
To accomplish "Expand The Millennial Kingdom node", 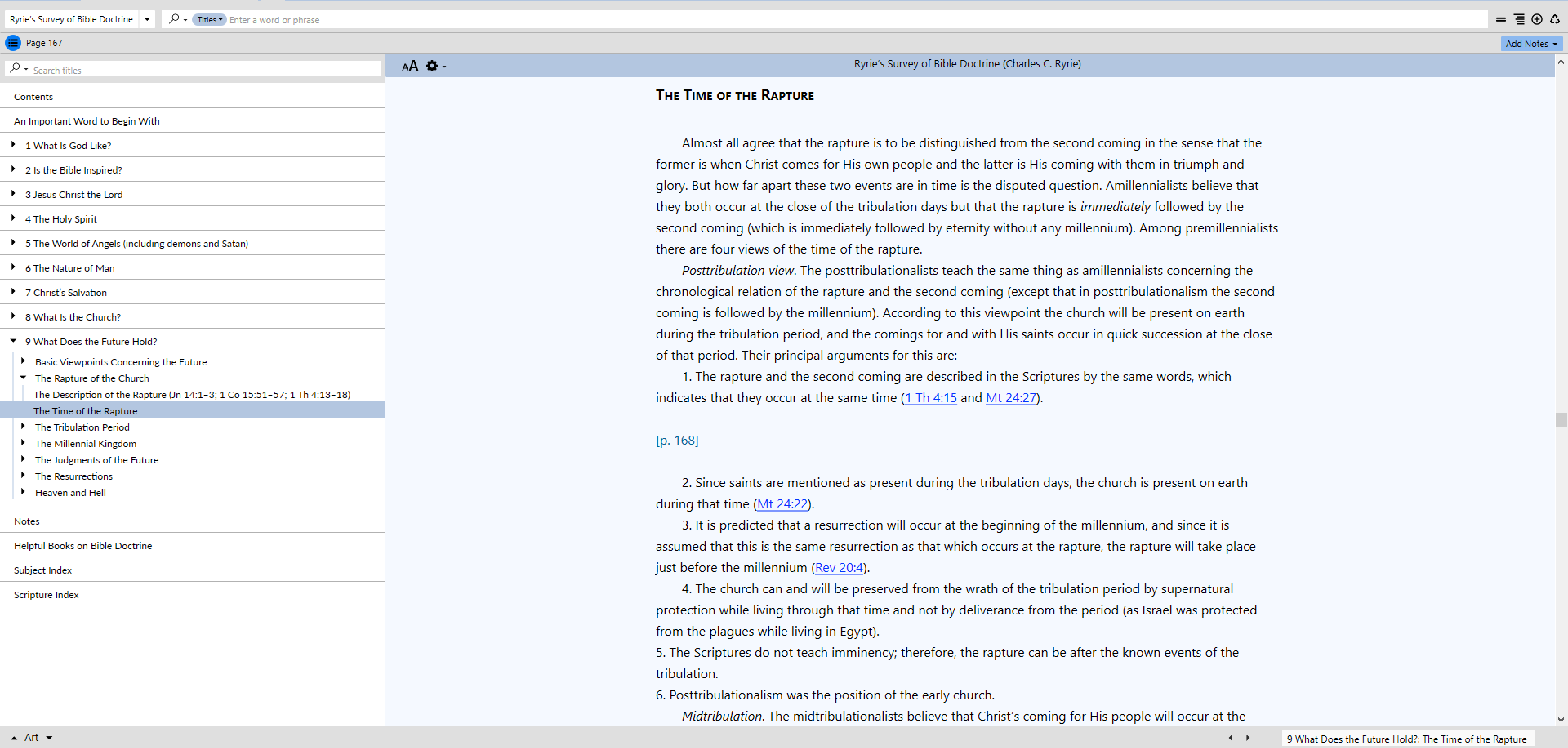I will [x=23, y=443].
